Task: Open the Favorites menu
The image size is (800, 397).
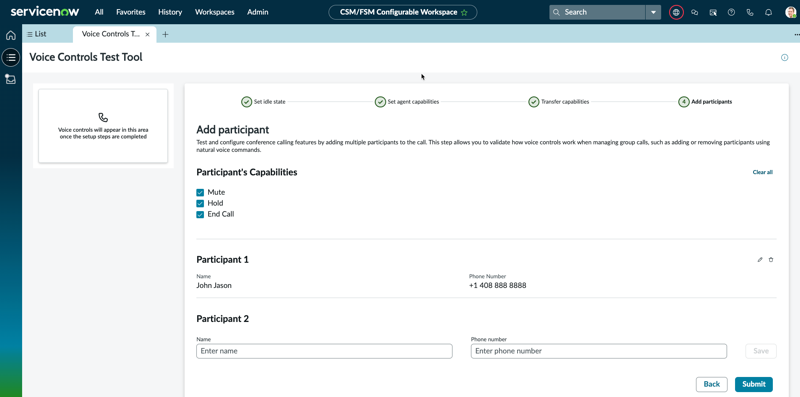Action: pos(131,12)
